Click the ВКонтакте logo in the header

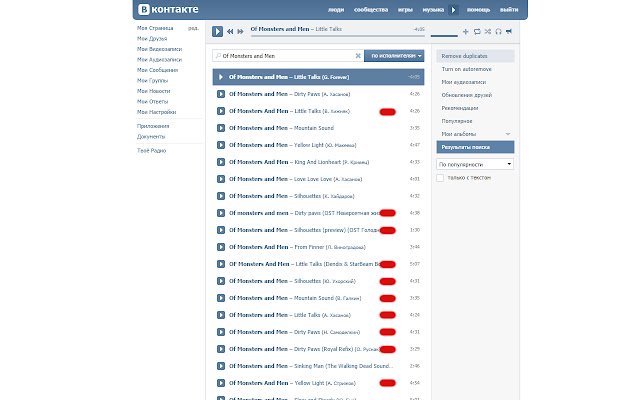click(168, 9)
